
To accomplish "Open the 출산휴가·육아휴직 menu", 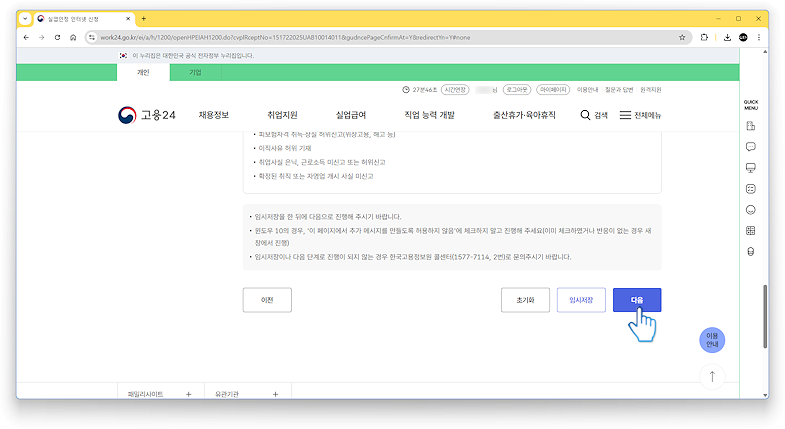I will pos(524,115).
